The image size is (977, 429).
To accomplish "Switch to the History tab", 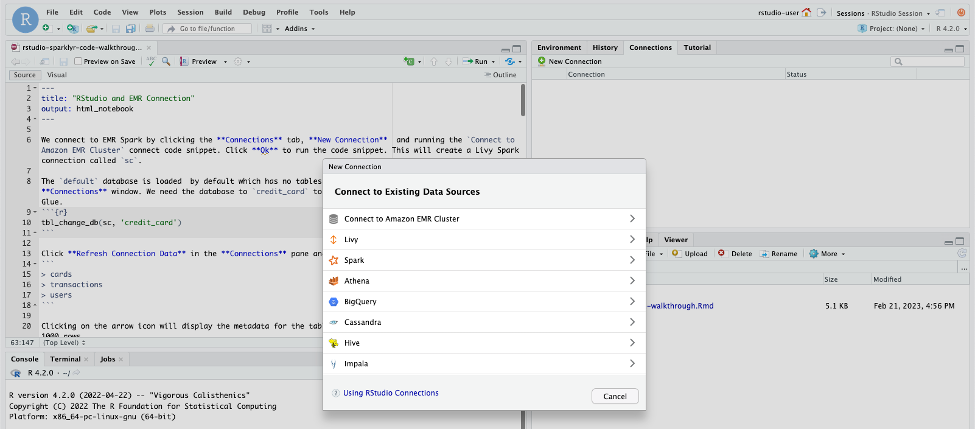I will (x=605, y=47).
